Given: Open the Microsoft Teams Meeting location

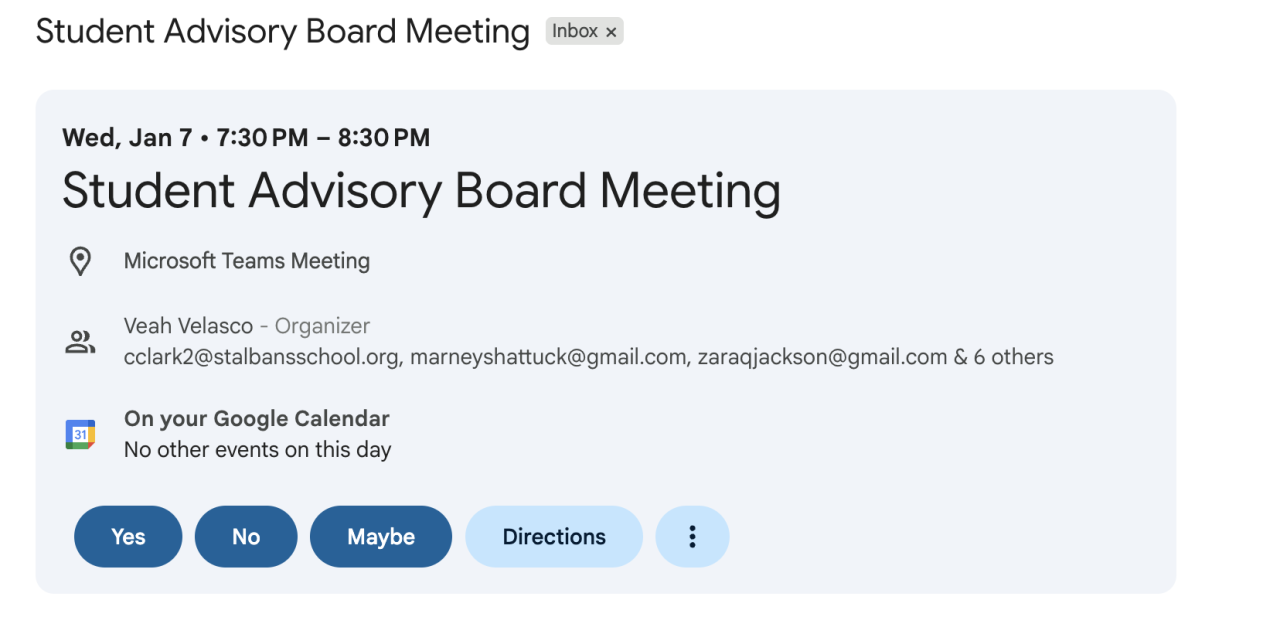Looking at the screenshot, I should coord(247,262).
